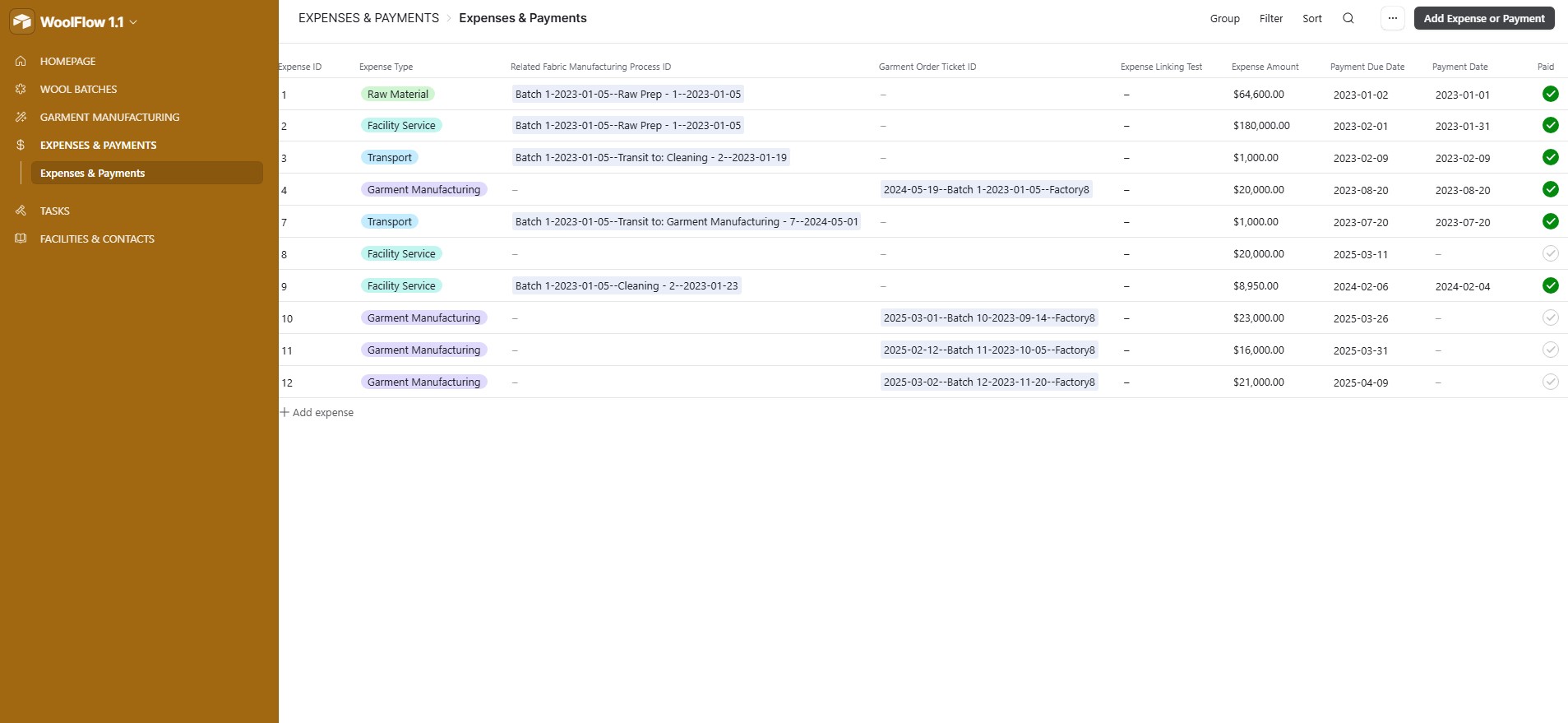This screenshot has height=723, width=1568.
Task: Click the WoolFlow app logo icon
Action: click(x=21, y=21)
